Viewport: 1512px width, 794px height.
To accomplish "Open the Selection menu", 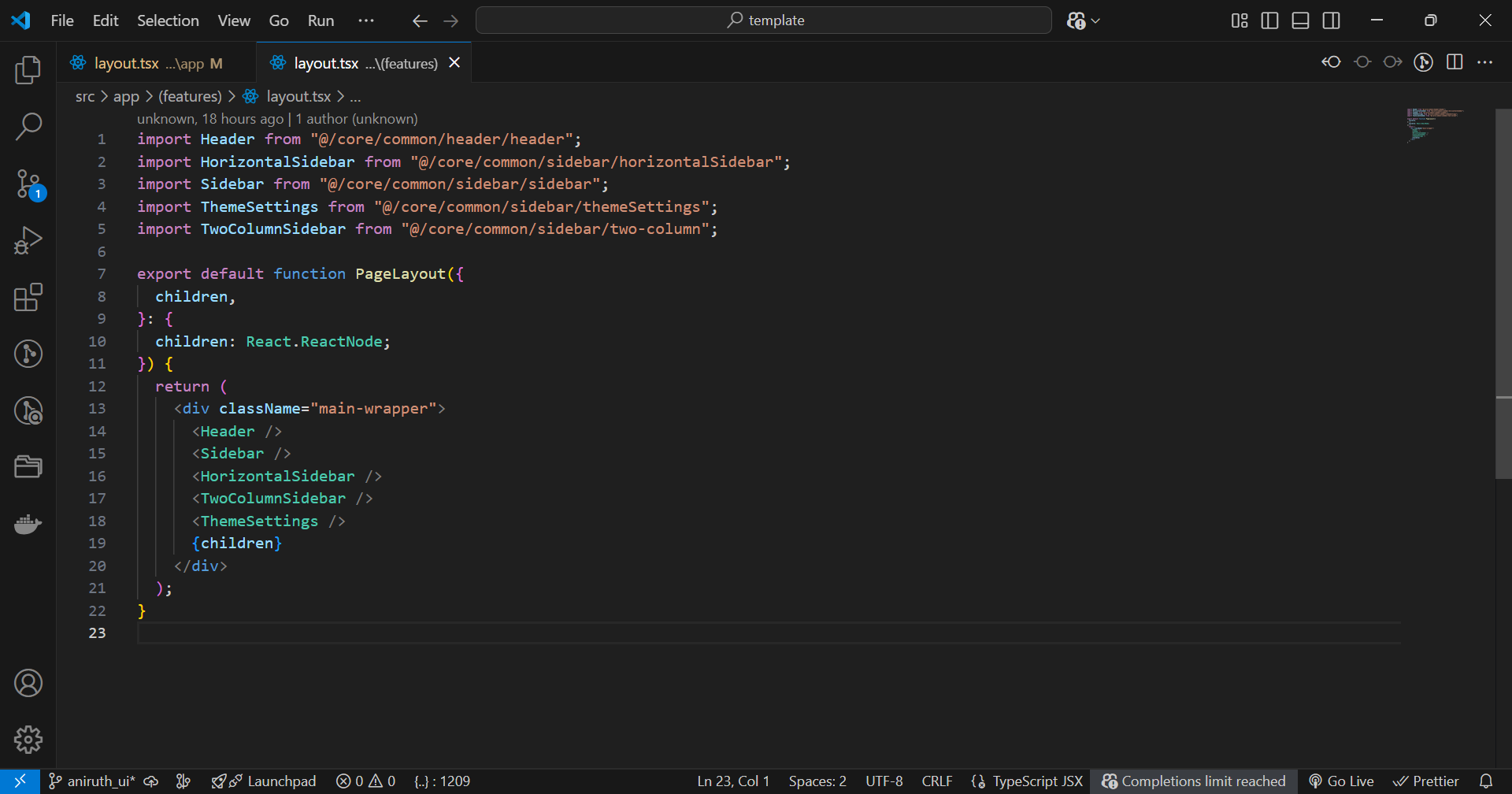I will (x=168, y=20).
